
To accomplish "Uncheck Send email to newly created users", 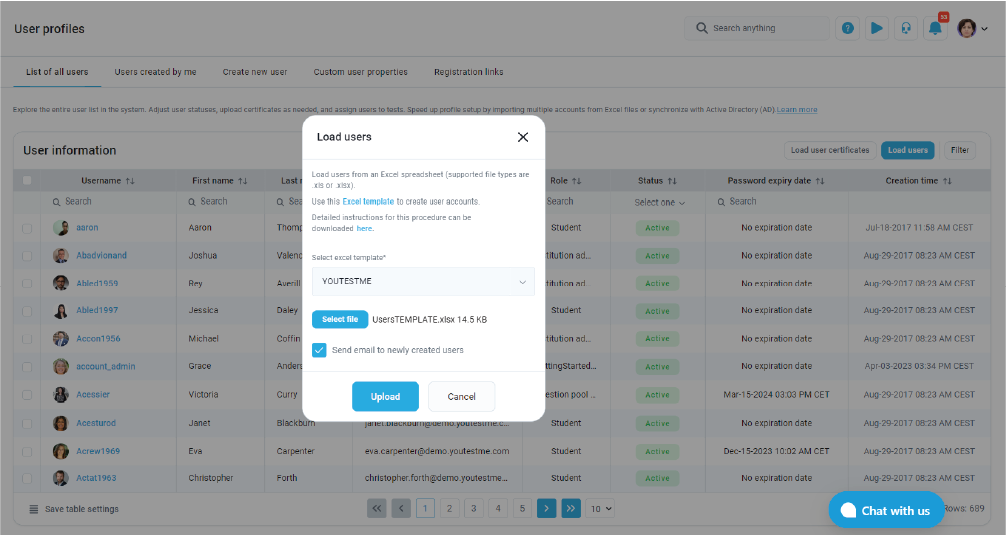I will tap(319, 350).
